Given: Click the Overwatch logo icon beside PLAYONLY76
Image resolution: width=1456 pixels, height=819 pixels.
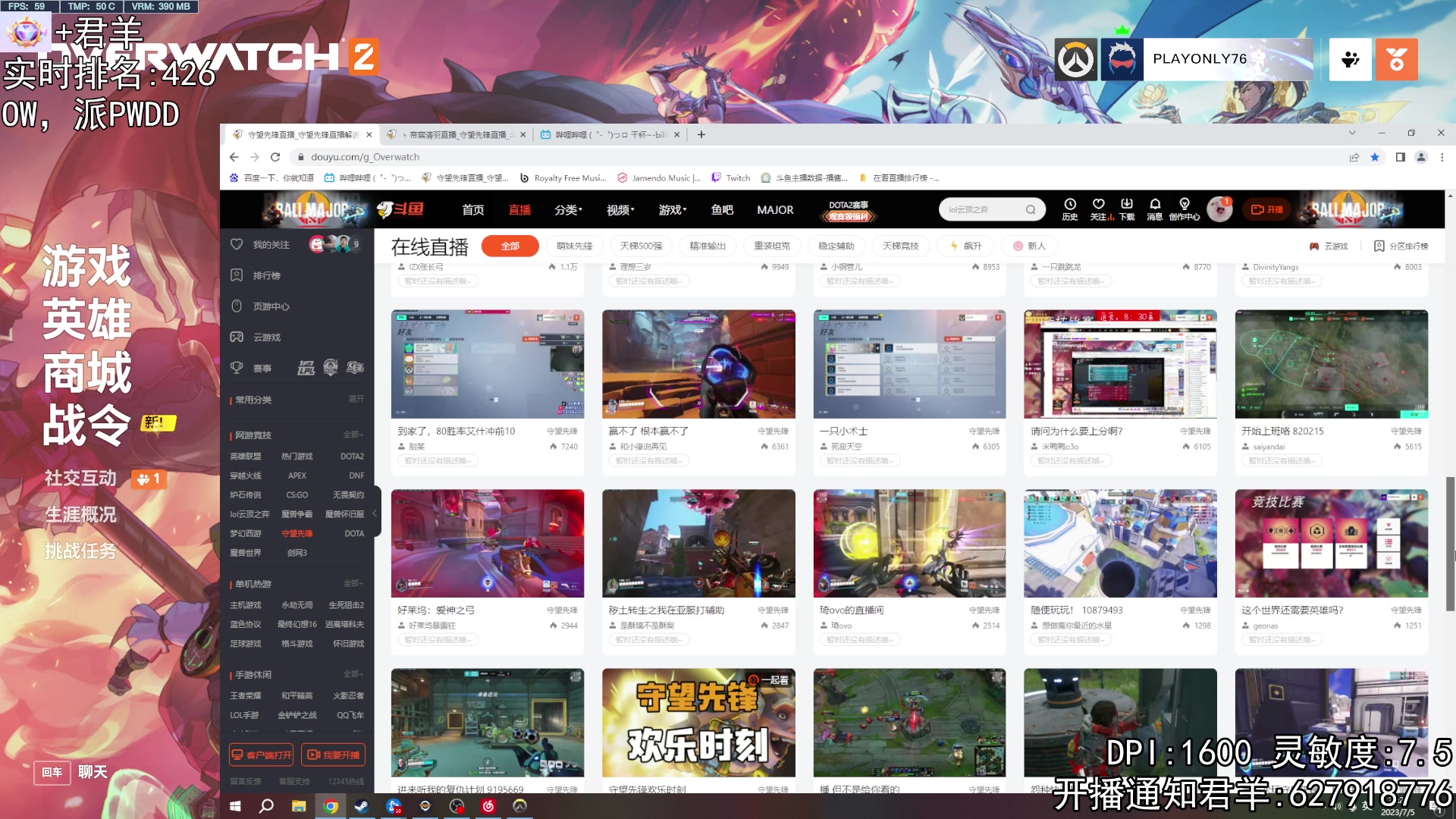Looking at the screenshot, I should pyautogui.click(x=1075, y=59).
